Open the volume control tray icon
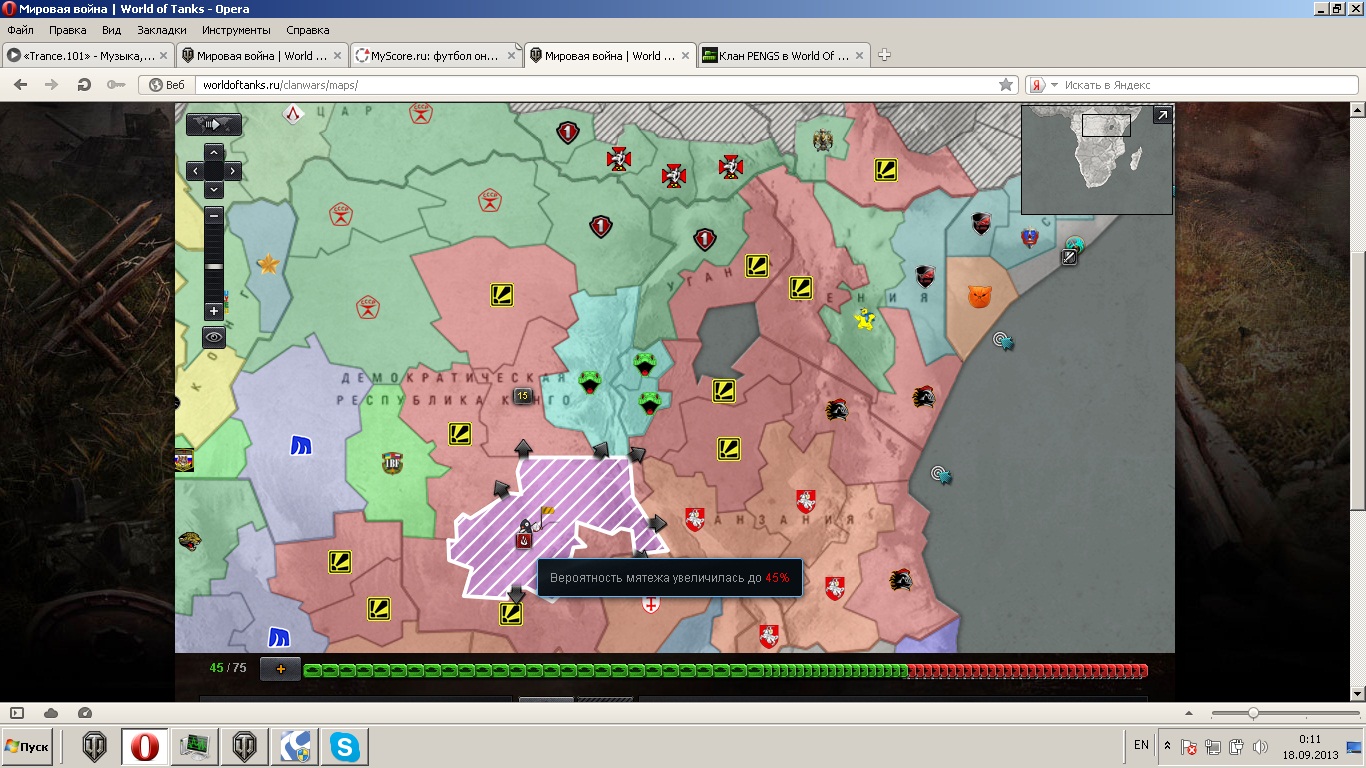The height and width of the screenshot is (768, 1366). click(x=1258, y=747)
